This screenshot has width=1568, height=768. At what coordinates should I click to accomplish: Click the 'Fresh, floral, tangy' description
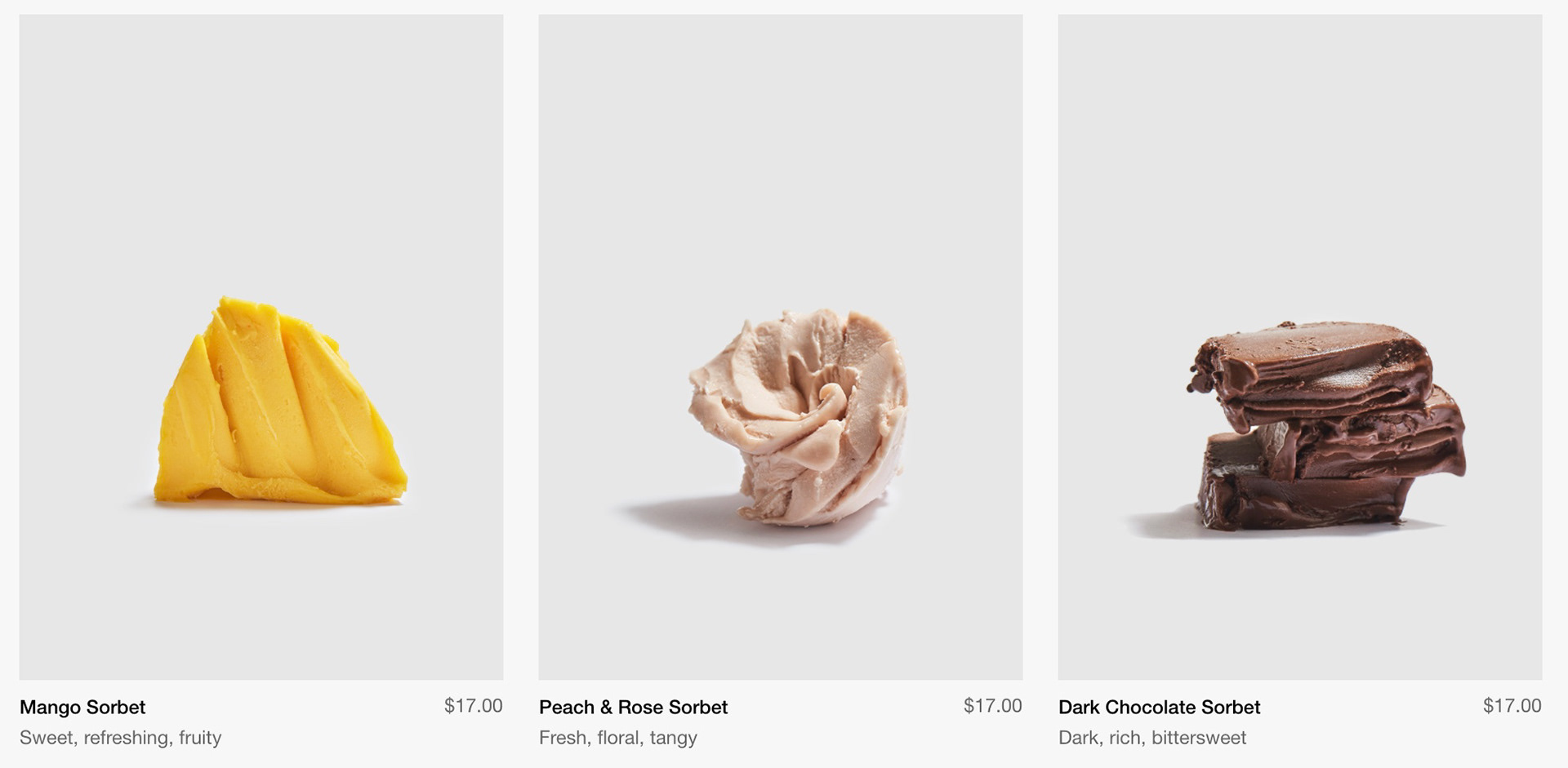click(618, 738)
